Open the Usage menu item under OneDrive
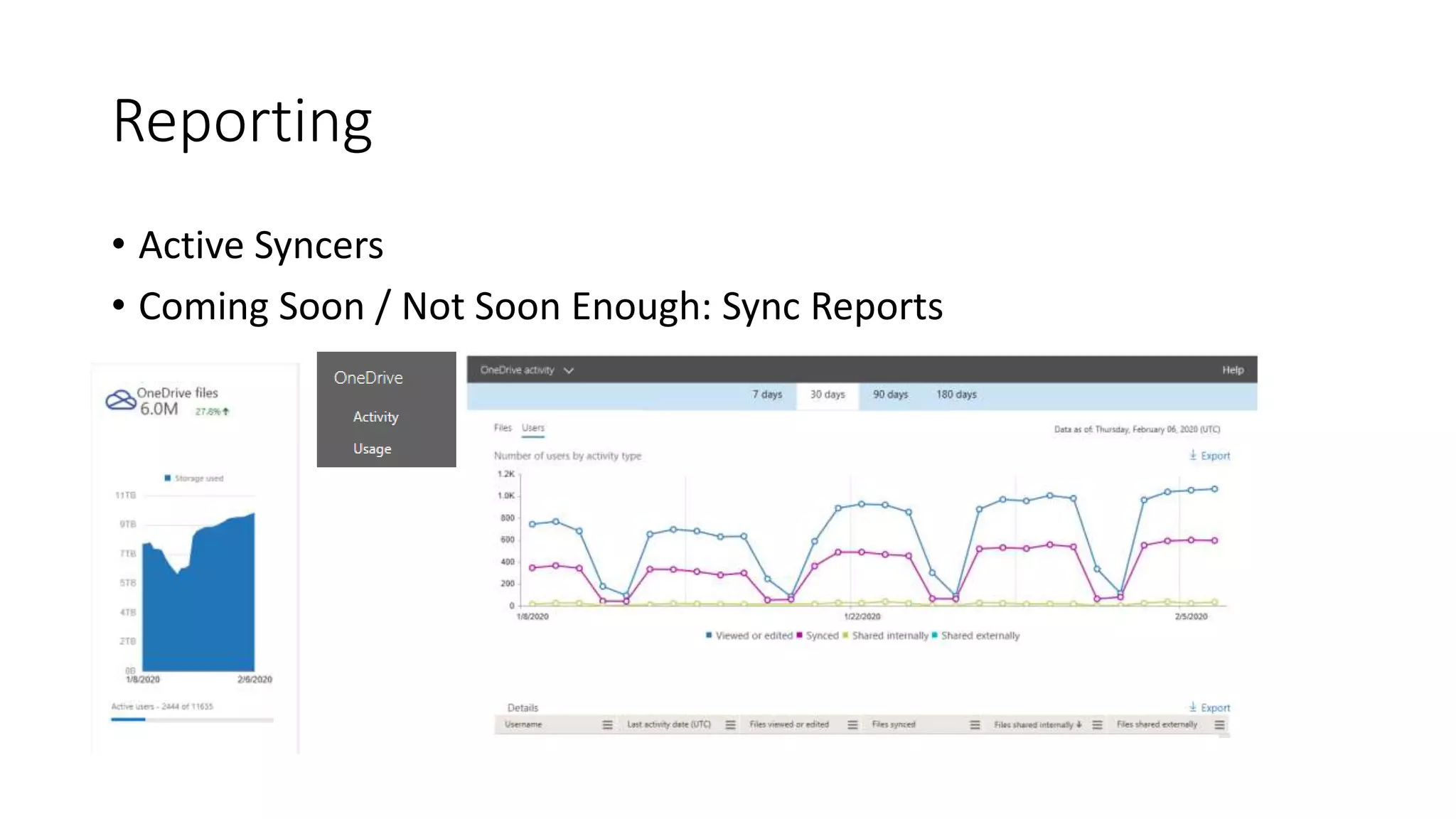 pyautogui.click(x=372, y=449)
